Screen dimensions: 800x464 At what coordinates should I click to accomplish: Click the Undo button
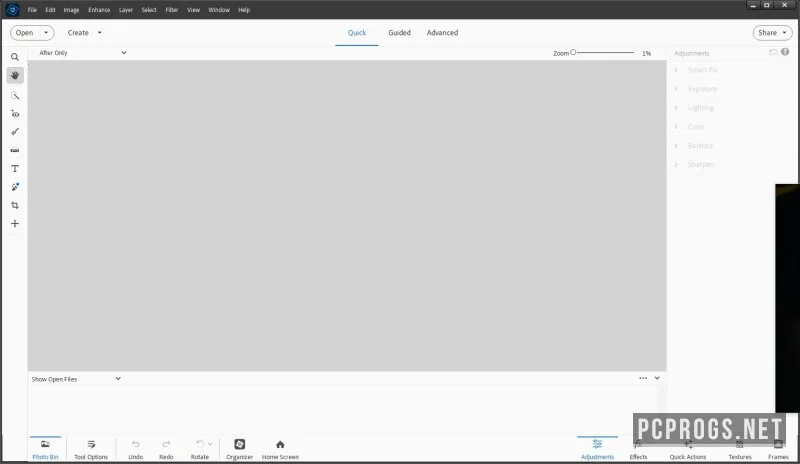pos(135,449)
